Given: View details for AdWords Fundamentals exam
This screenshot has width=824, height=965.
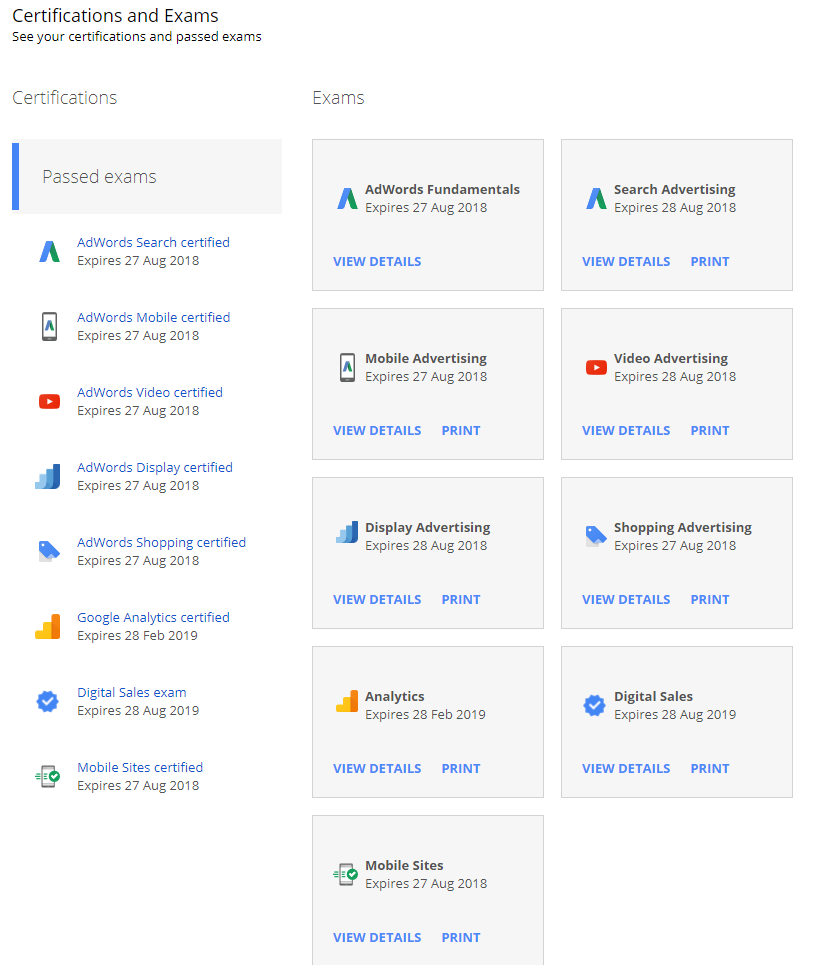Looking at the screenshot, I should (x=377, y=262).
